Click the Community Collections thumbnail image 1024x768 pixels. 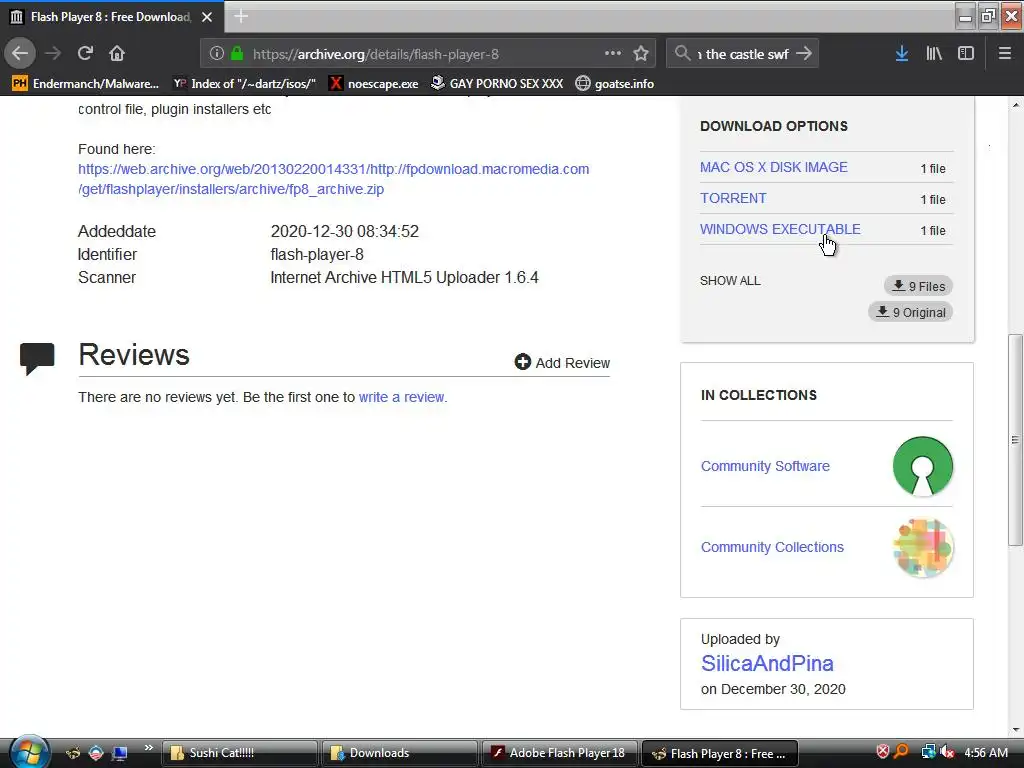pyautogui.click(x=922, y=547)
